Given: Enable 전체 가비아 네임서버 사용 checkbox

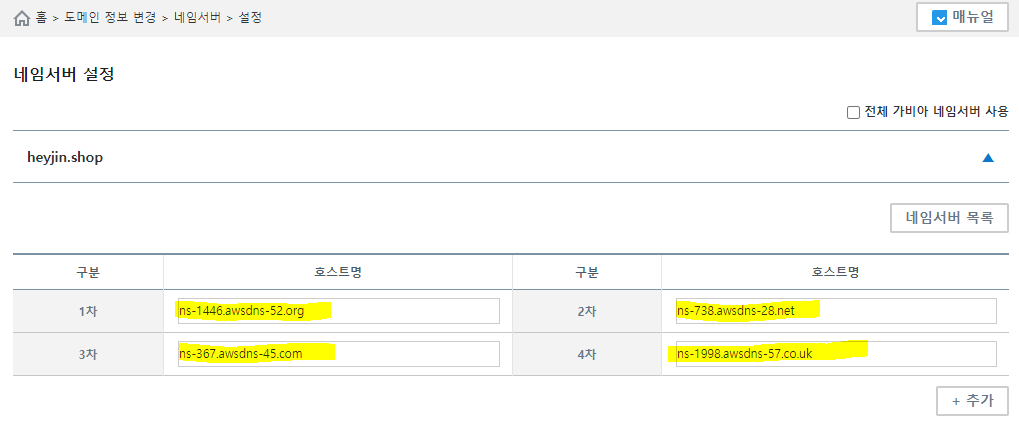Looking at the screenshot, I should (x=853, y=112).
